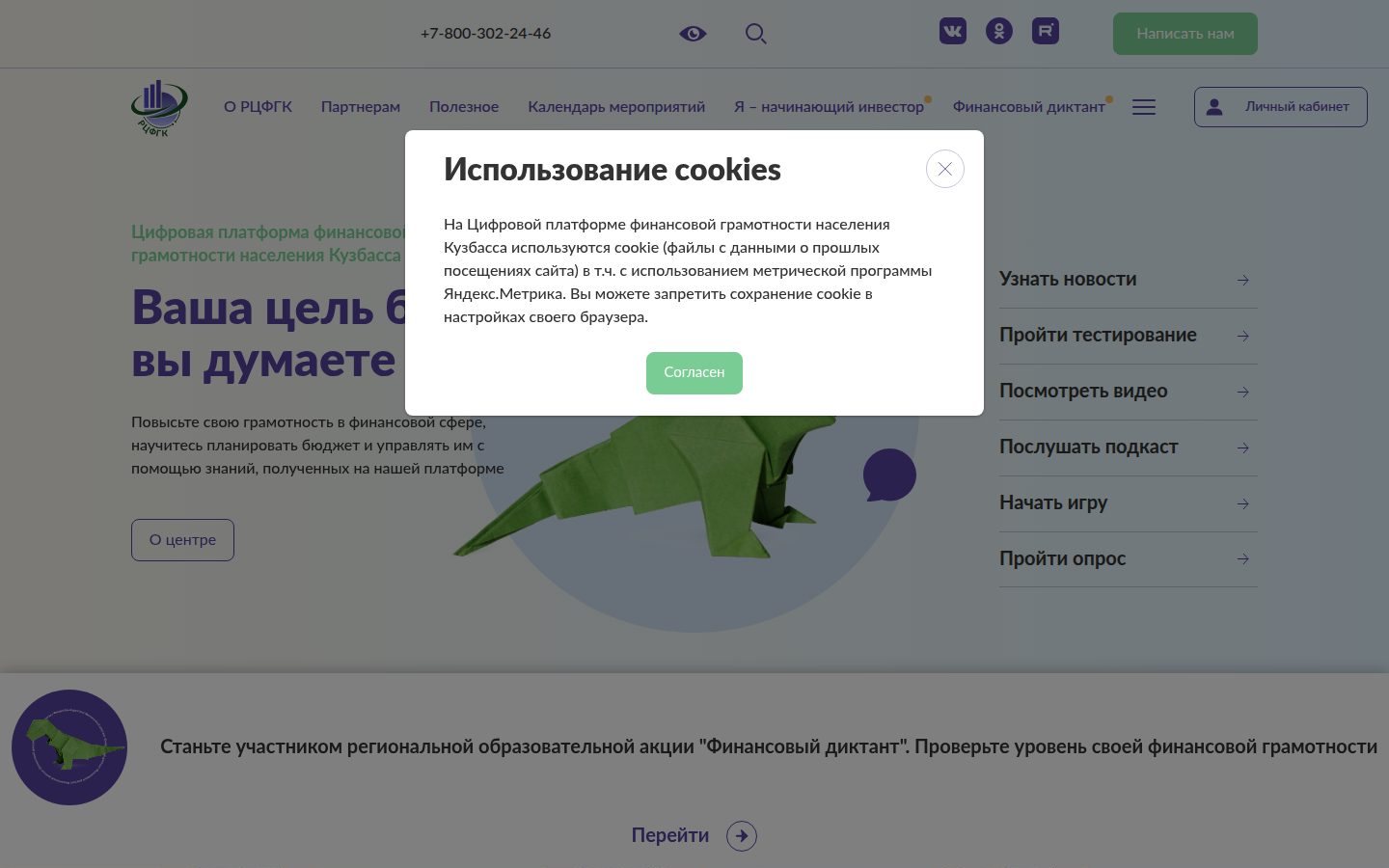Click the arrow next to Начать игру
The height and width of the screenshot is (868, 1389).
[x=1243, y=503]
